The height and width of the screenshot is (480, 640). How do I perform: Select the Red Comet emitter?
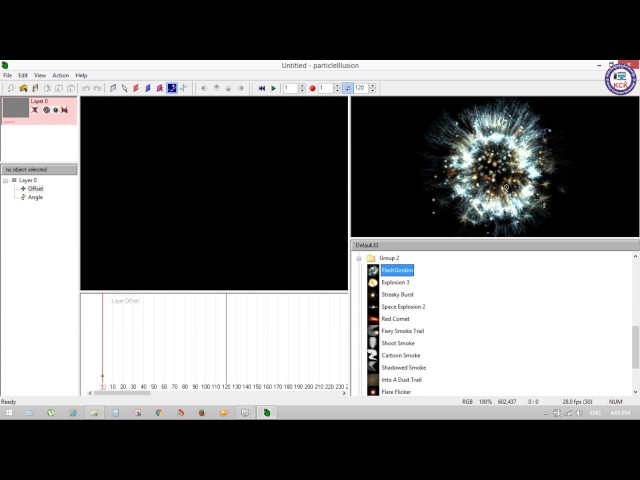[395, 319]
